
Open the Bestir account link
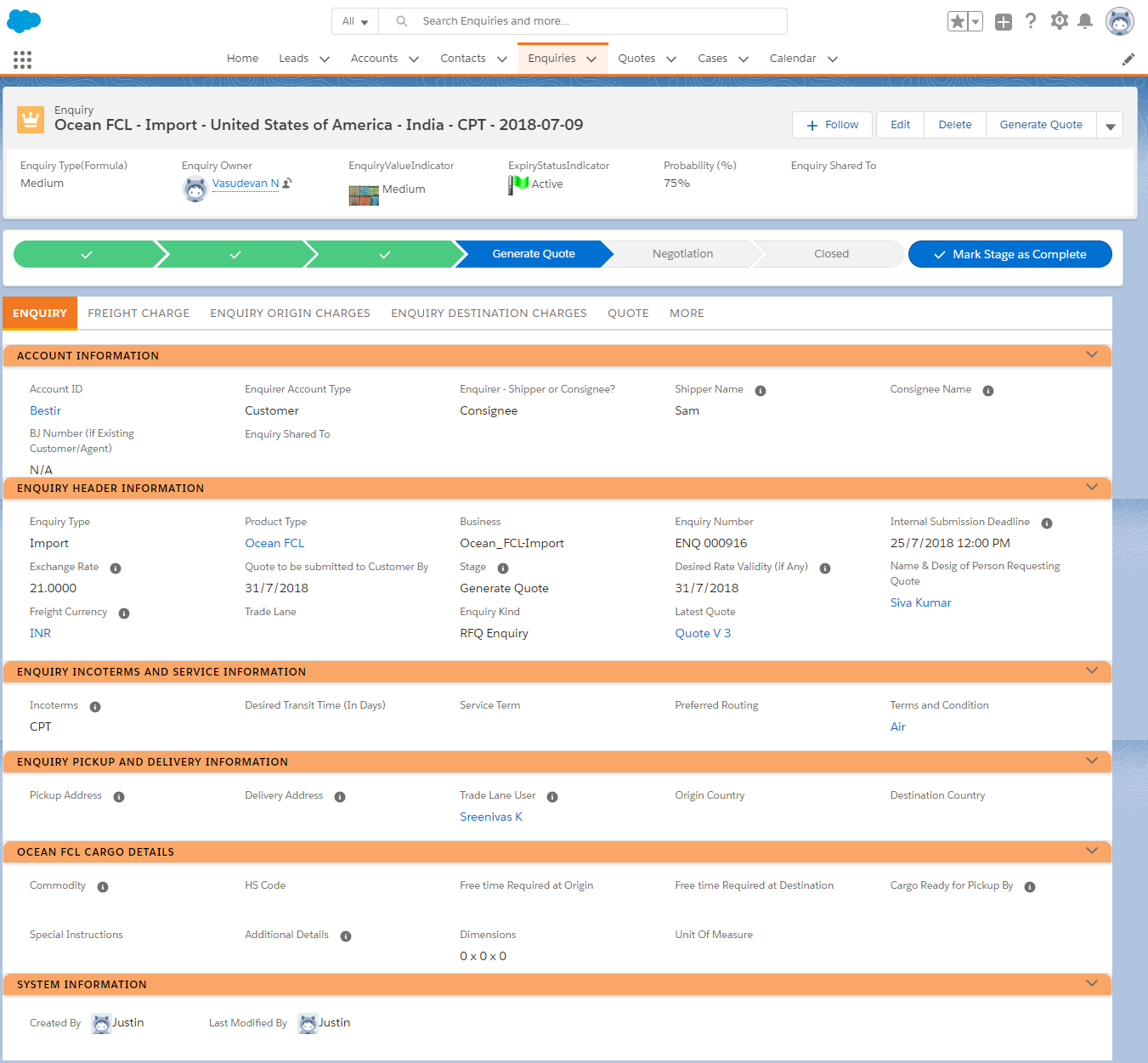pyautogui.click(x=45, y=410)
